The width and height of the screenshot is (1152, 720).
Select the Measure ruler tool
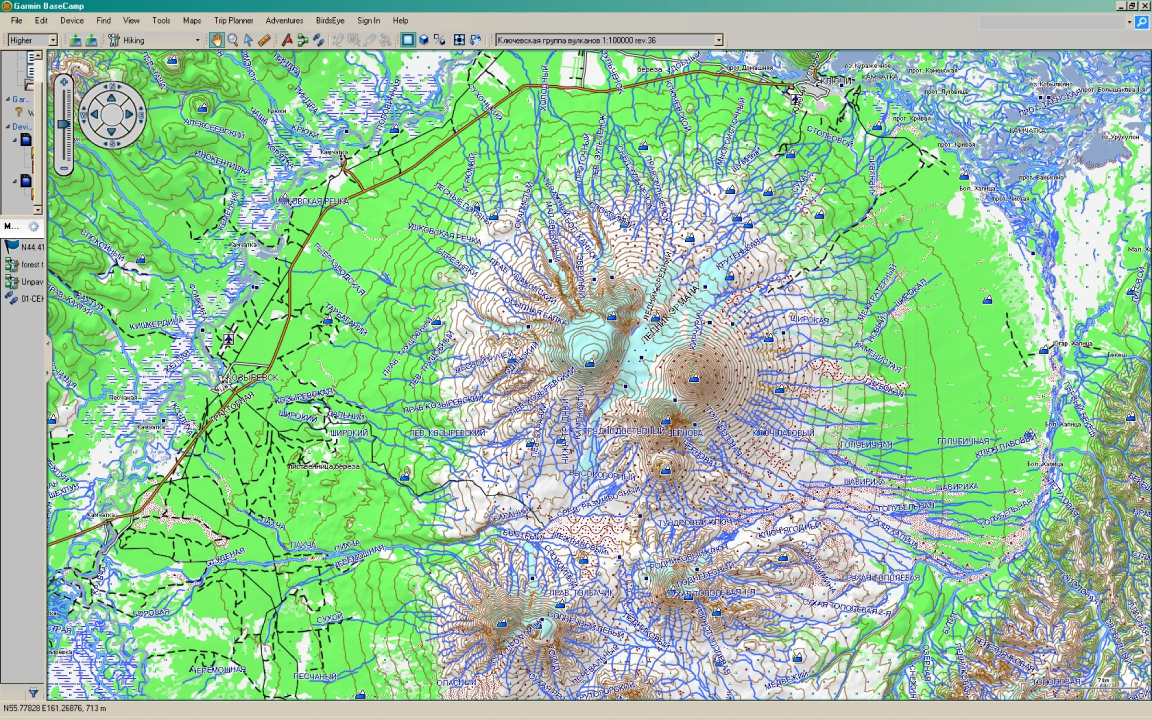coord(264,40)
